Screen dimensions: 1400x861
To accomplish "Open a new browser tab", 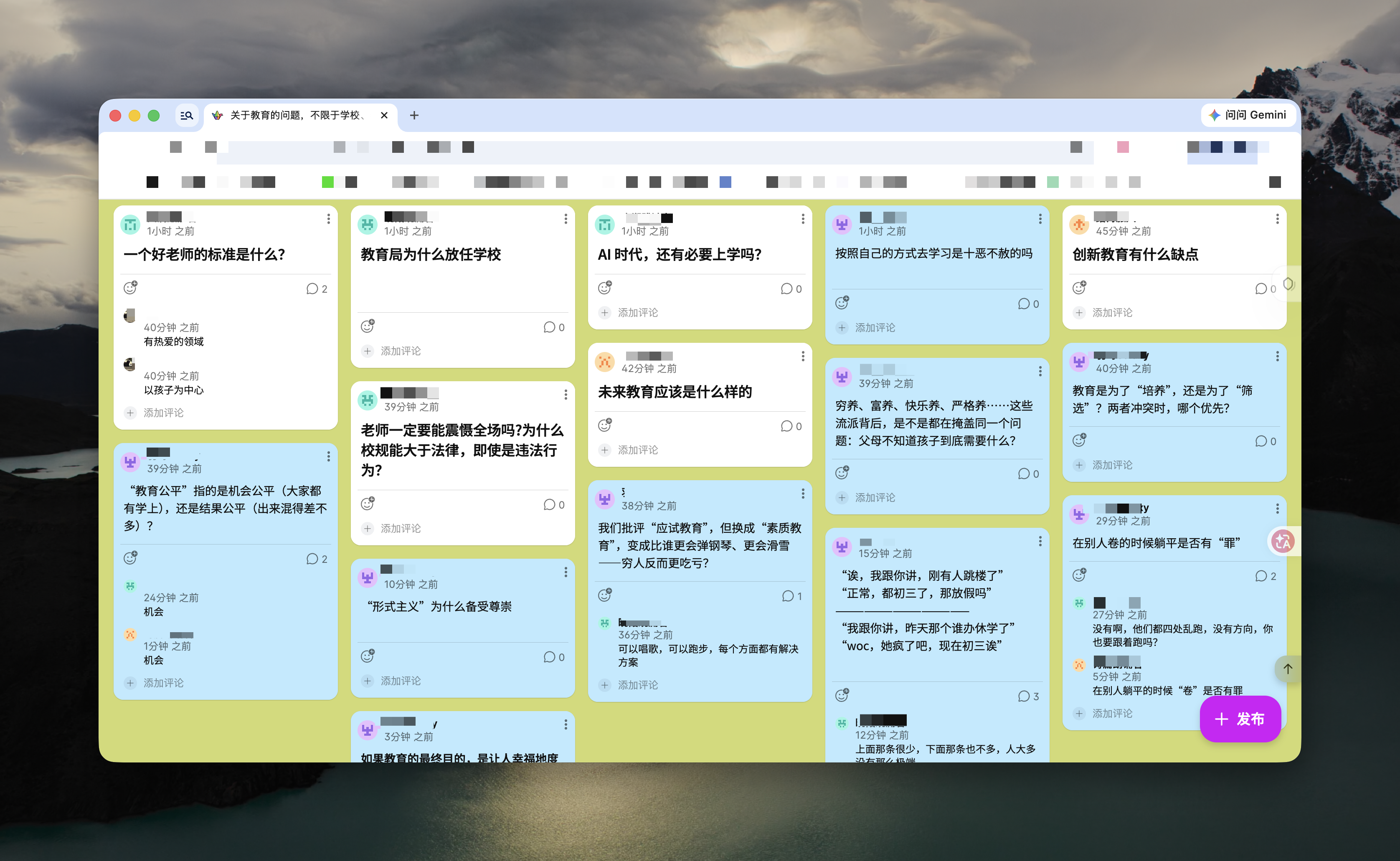I will [414, 116].
